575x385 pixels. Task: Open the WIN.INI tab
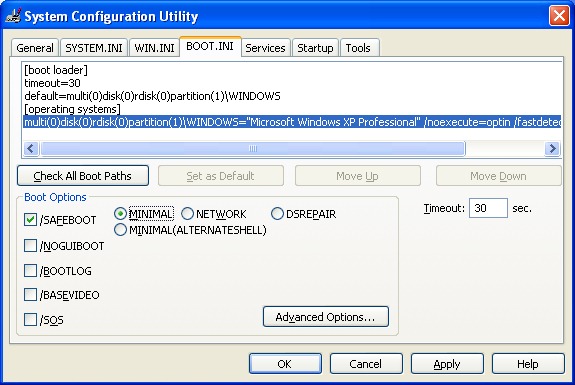154,48
